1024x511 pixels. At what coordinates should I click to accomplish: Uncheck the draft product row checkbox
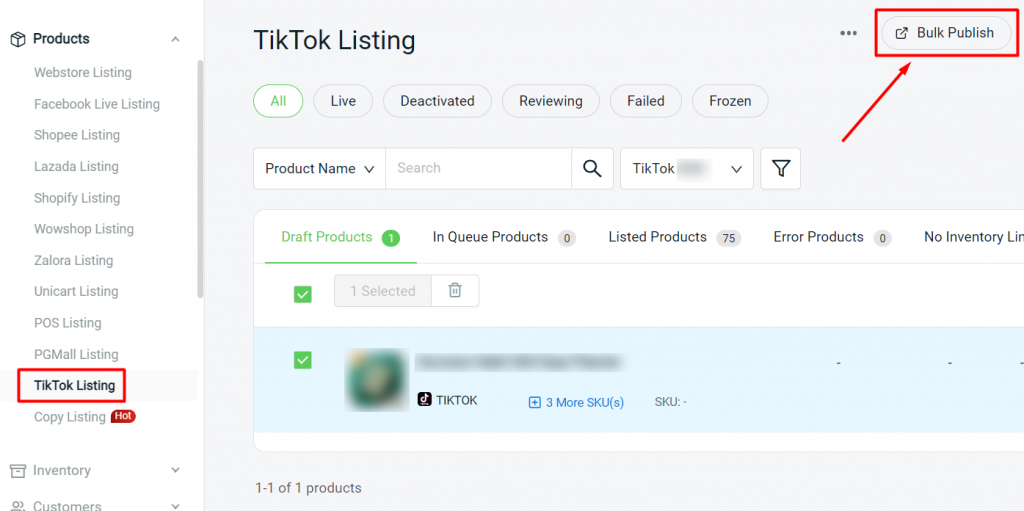click(x=302, y=360)
